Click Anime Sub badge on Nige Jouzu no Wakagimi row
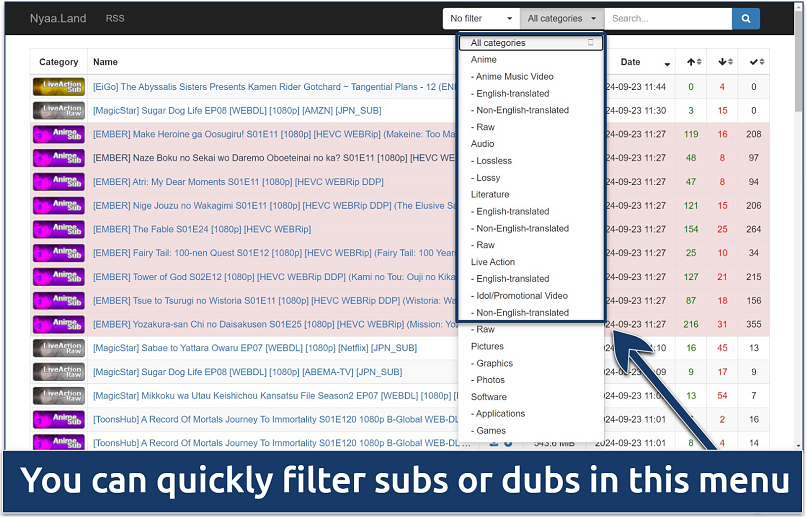Image resolution: width=806 pixels, height=517 pixels. tap(59, 206)
